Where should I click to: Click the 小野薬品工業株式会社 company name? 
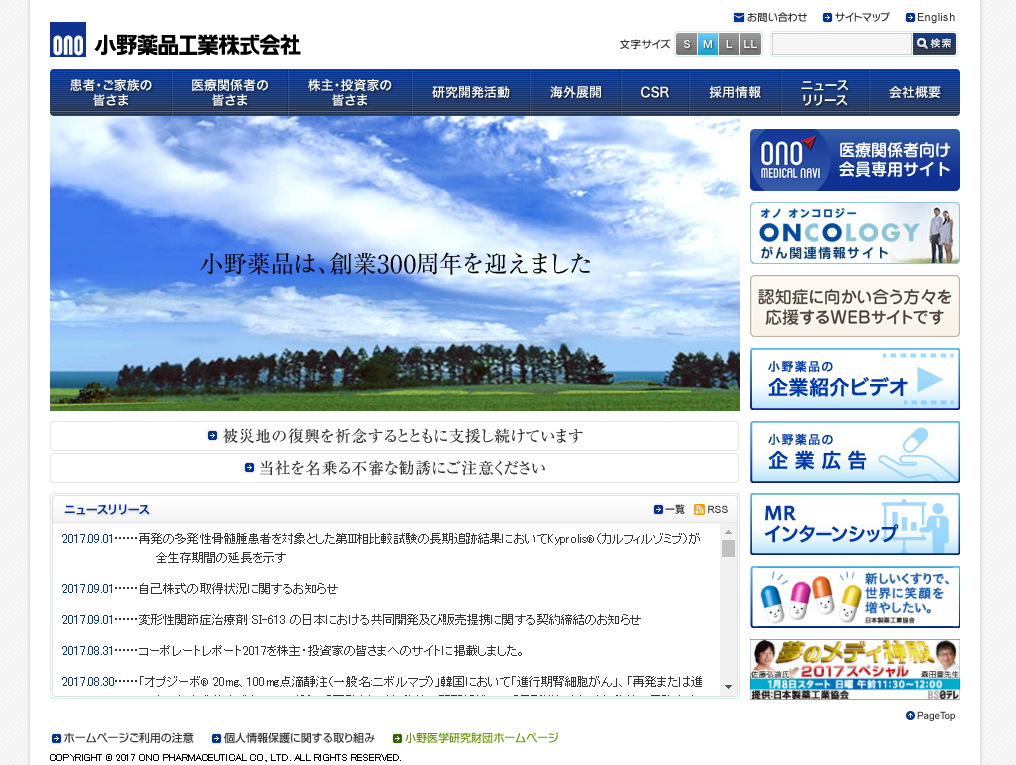[x=198, y=45]
